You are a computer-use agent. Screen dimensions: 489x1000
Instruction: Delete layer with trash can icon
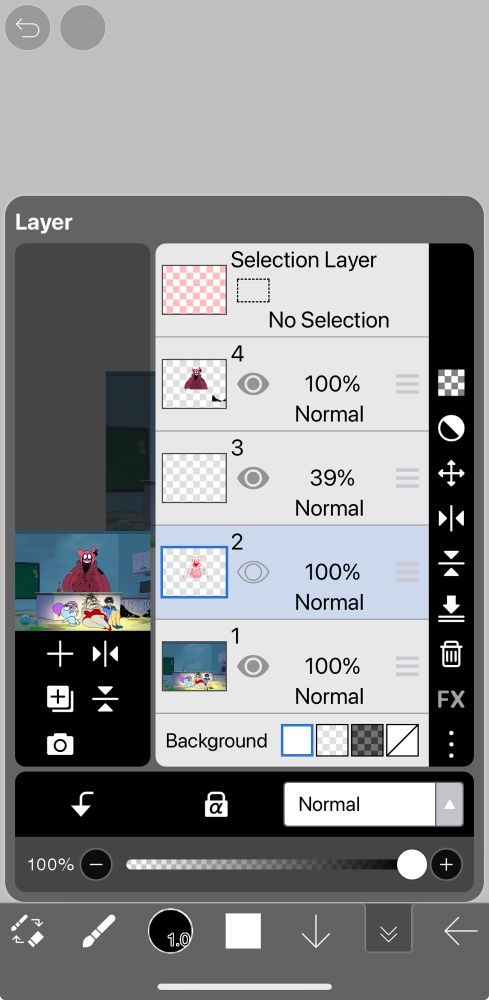[451, 654]
